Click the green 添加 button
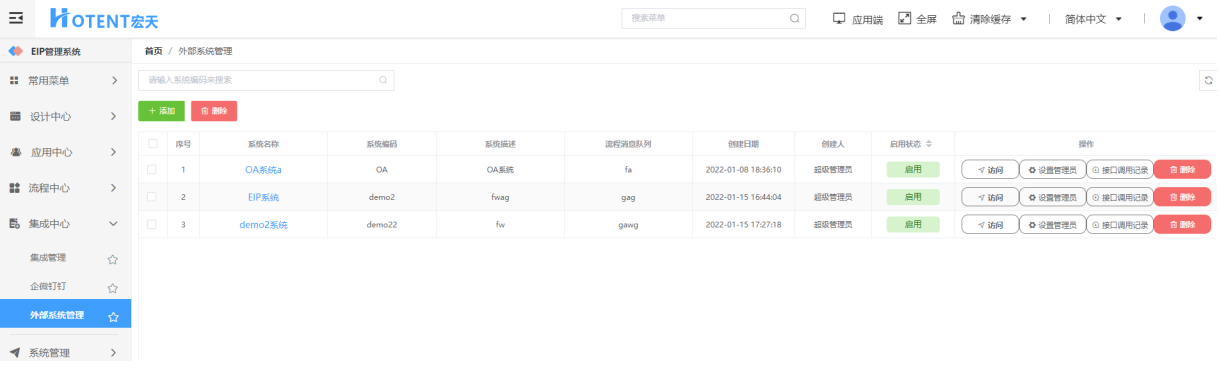 161,111
